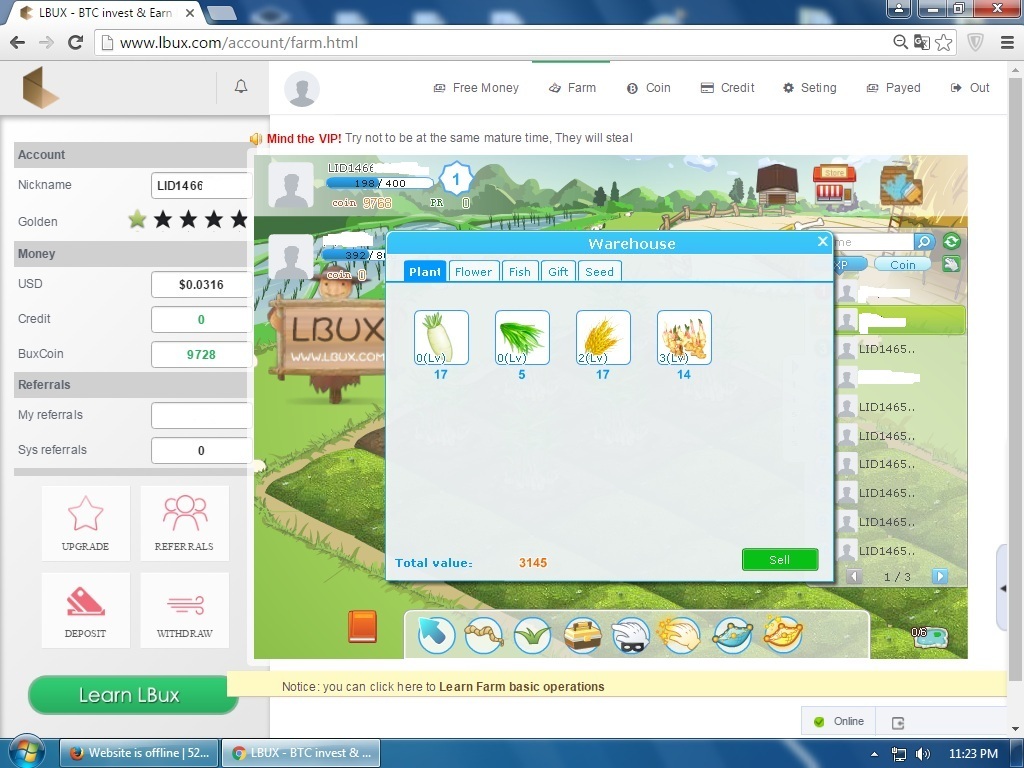Viewport: 1024px width, 768px height.
Task: Switch to the Flower tab
Action: 473,272
